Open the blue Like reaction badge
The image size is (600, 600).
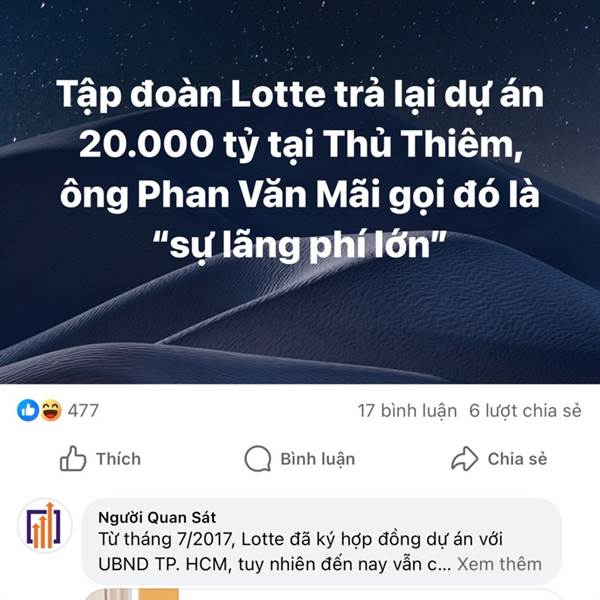pos(28,410)
